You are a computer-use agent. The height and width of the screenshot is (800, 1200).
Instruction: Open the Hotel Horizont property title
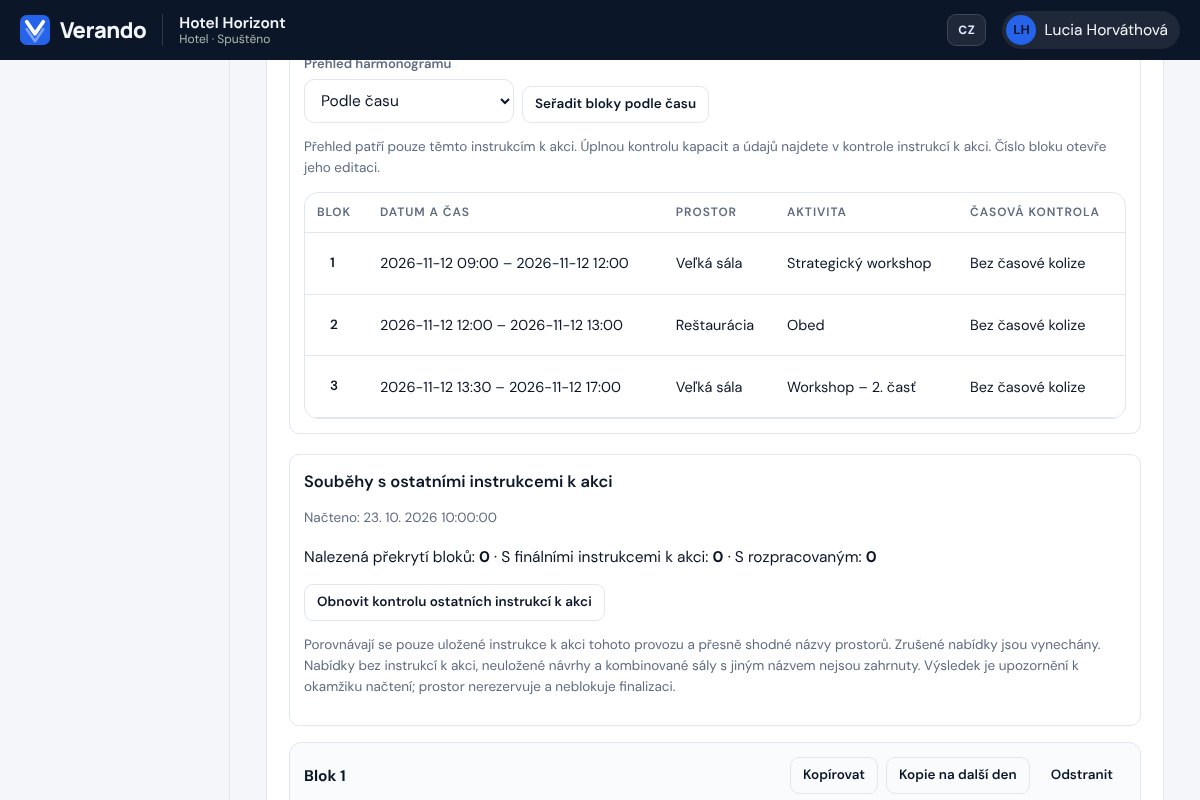[x=232, y=22]
